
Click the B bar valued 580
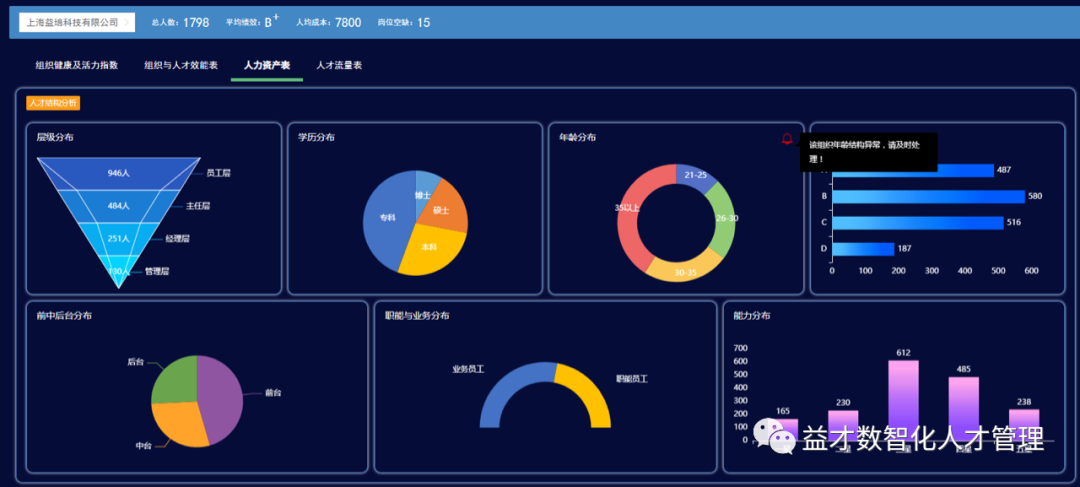[928, 196]
